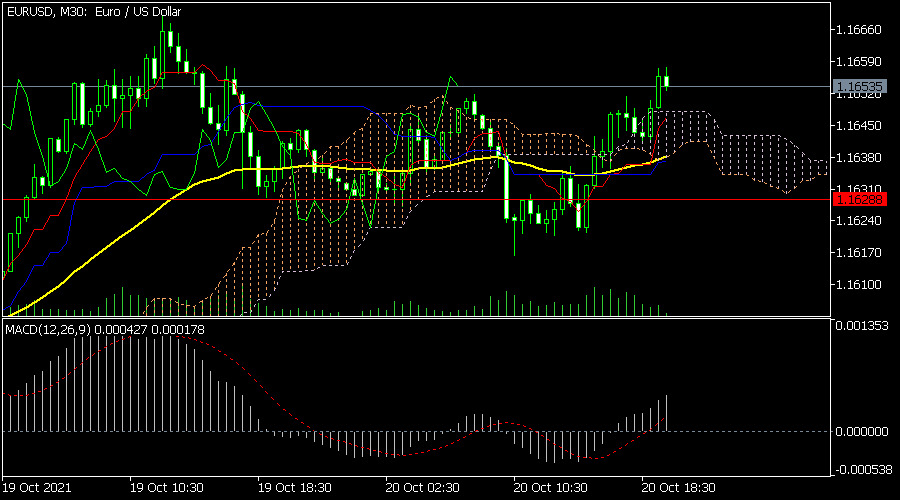Click the 1.16170 price axis label

point(859,253)
